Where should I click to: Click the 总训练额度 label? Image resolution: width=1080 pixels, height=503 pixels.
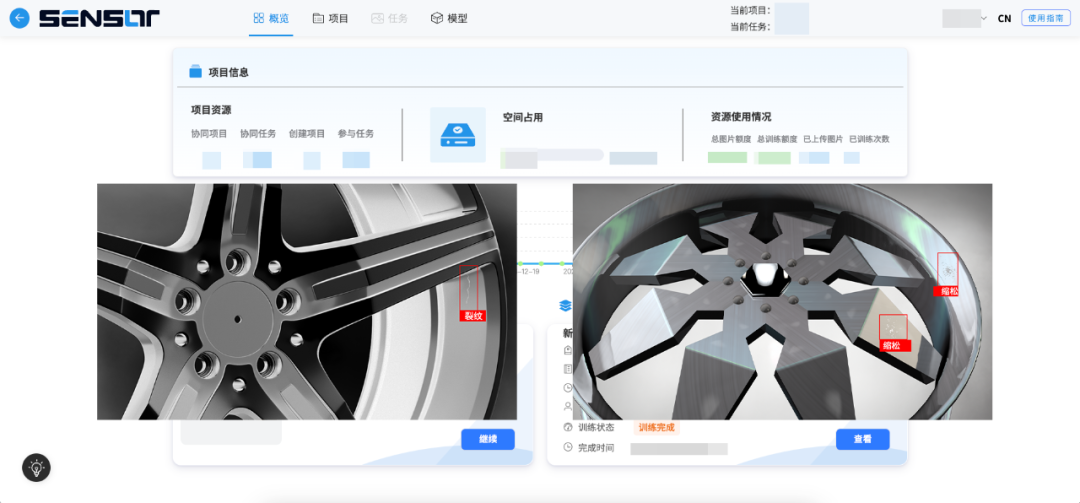(777, 138)
